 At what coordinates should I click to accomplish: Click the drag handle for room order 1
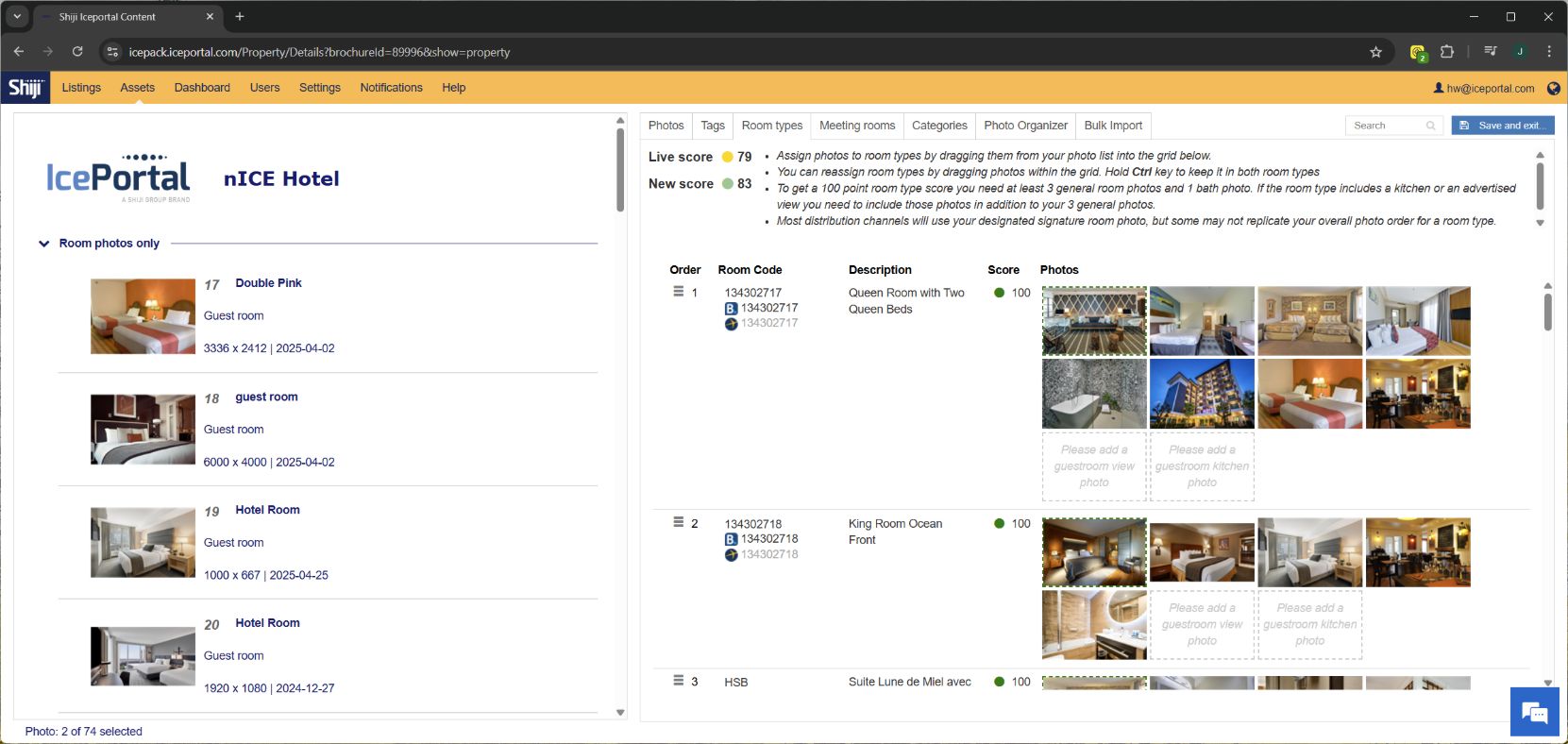tap(678, 292)
